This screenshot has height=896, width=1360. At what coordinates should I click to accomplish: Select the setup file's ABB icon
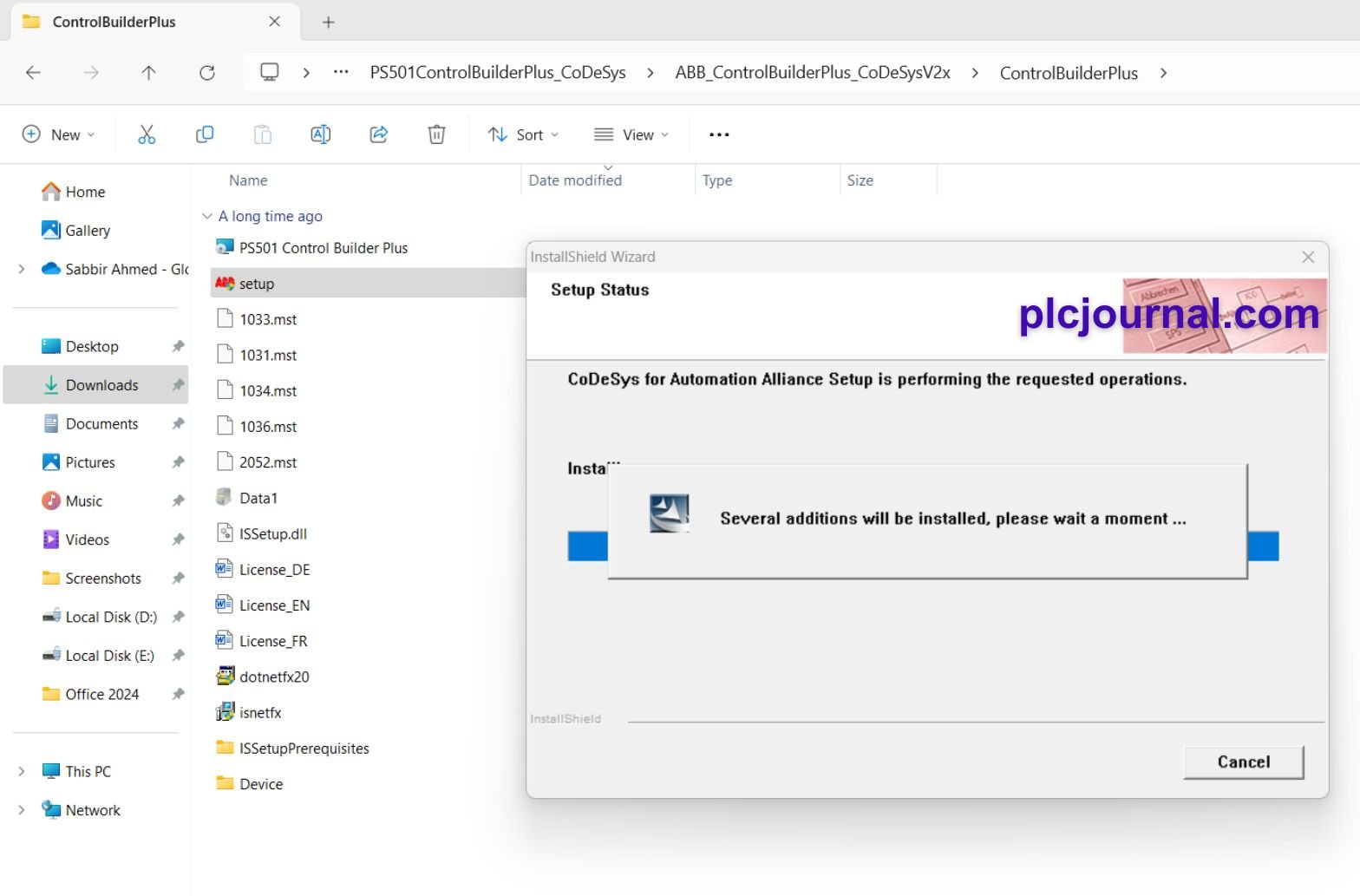pyautogui.click(x=225, y=284)
